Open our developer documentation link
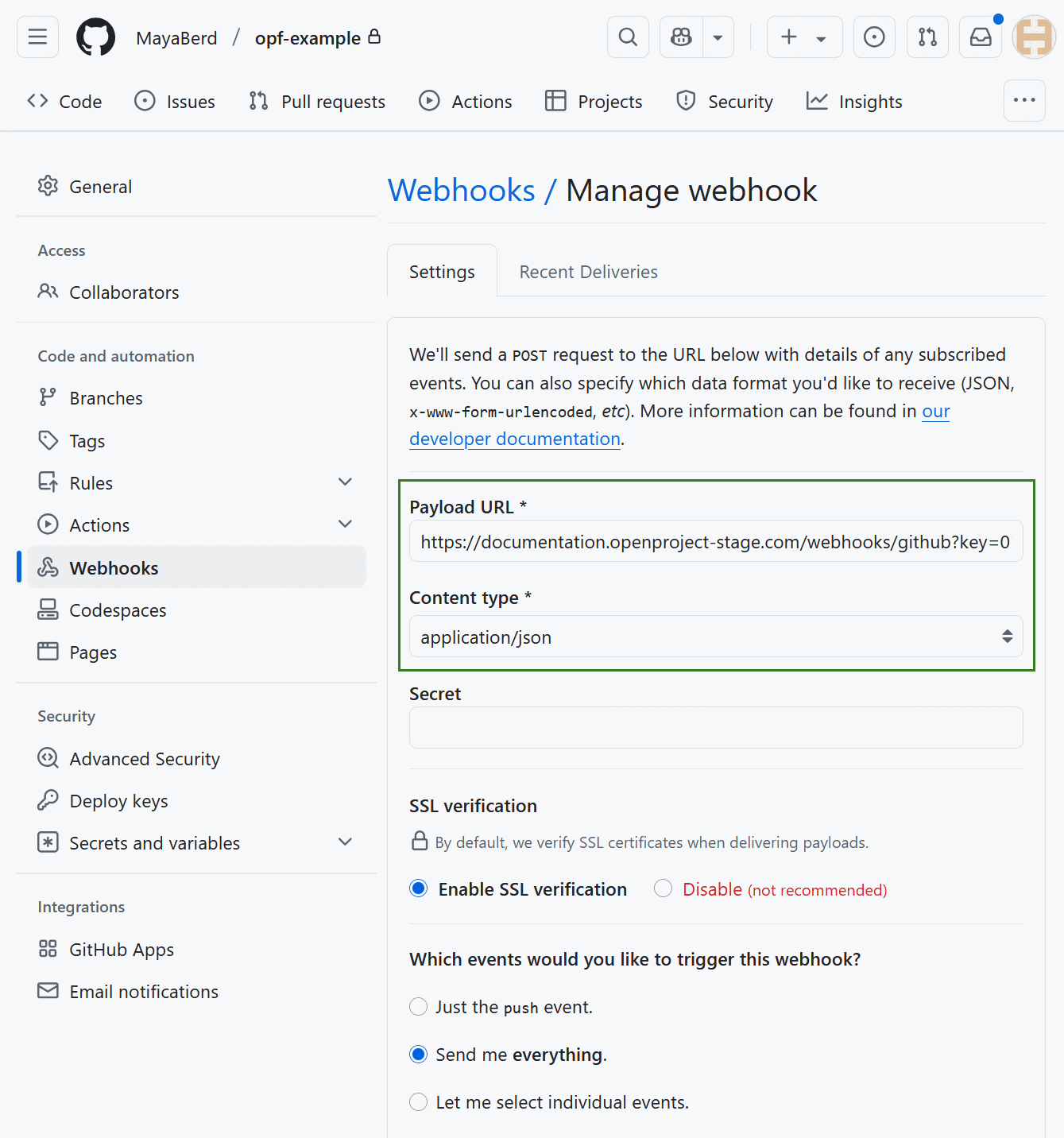The image size is (1064, 1138). (515, 438)
